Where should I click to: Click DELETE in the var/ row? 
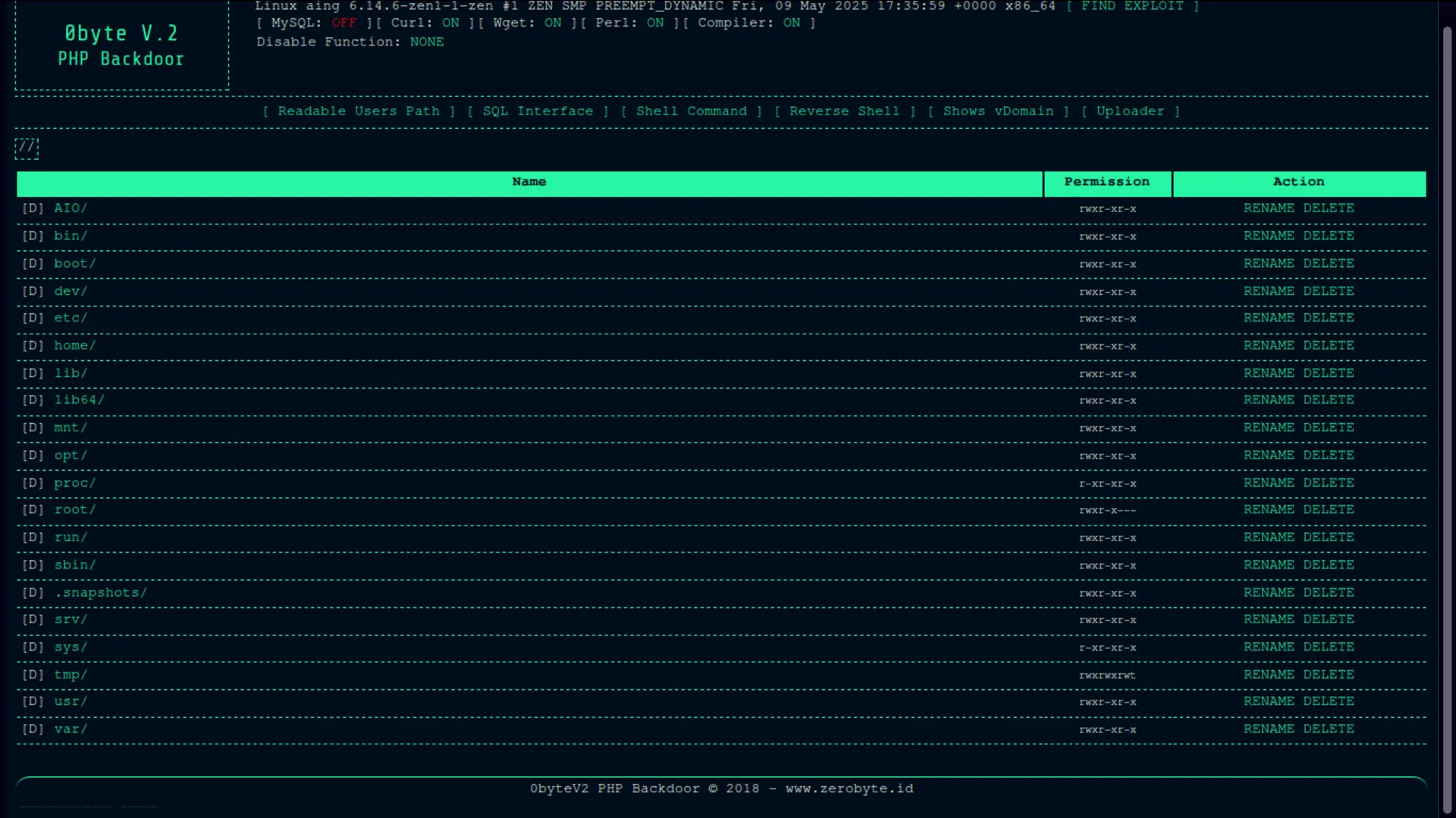coord(1329,729)
